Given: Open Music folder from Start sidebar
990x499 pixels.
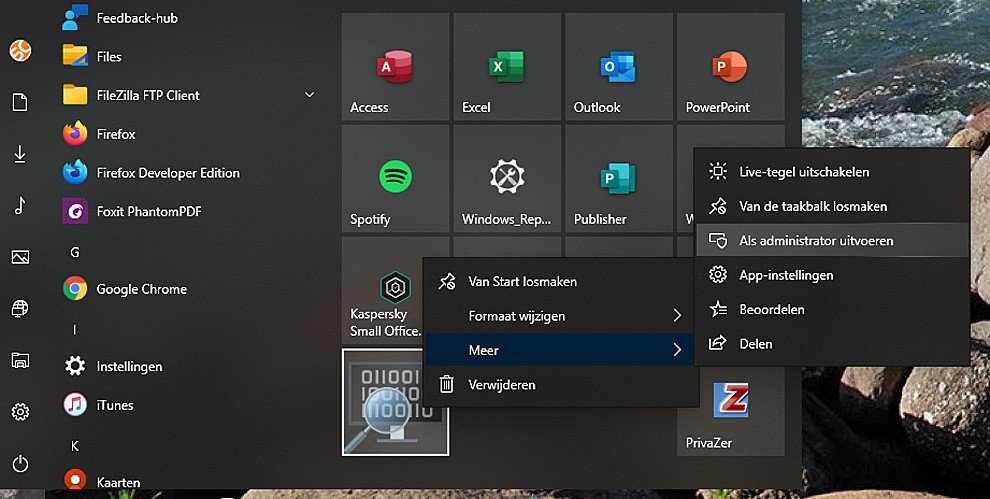Looking at the screenshot, I should (x=20, y=205).
